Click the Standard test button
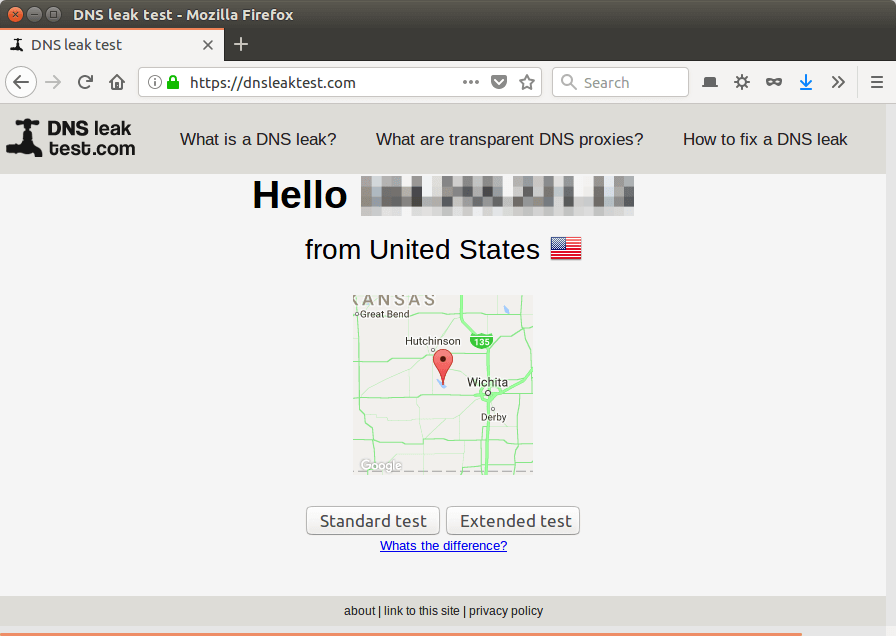Image resolution: width=896 pixels, height=636 pixels. (x=373, y=521)
